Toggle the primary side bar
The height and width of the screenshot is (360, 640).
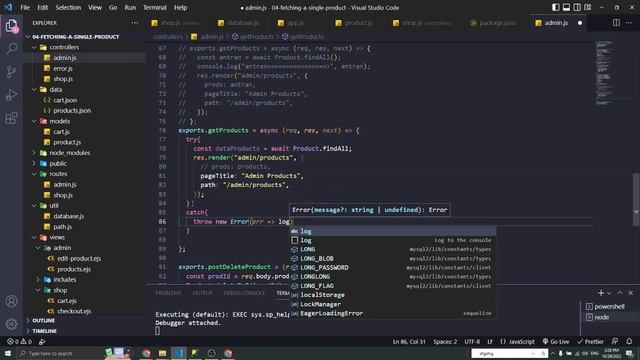click(556, 7)
